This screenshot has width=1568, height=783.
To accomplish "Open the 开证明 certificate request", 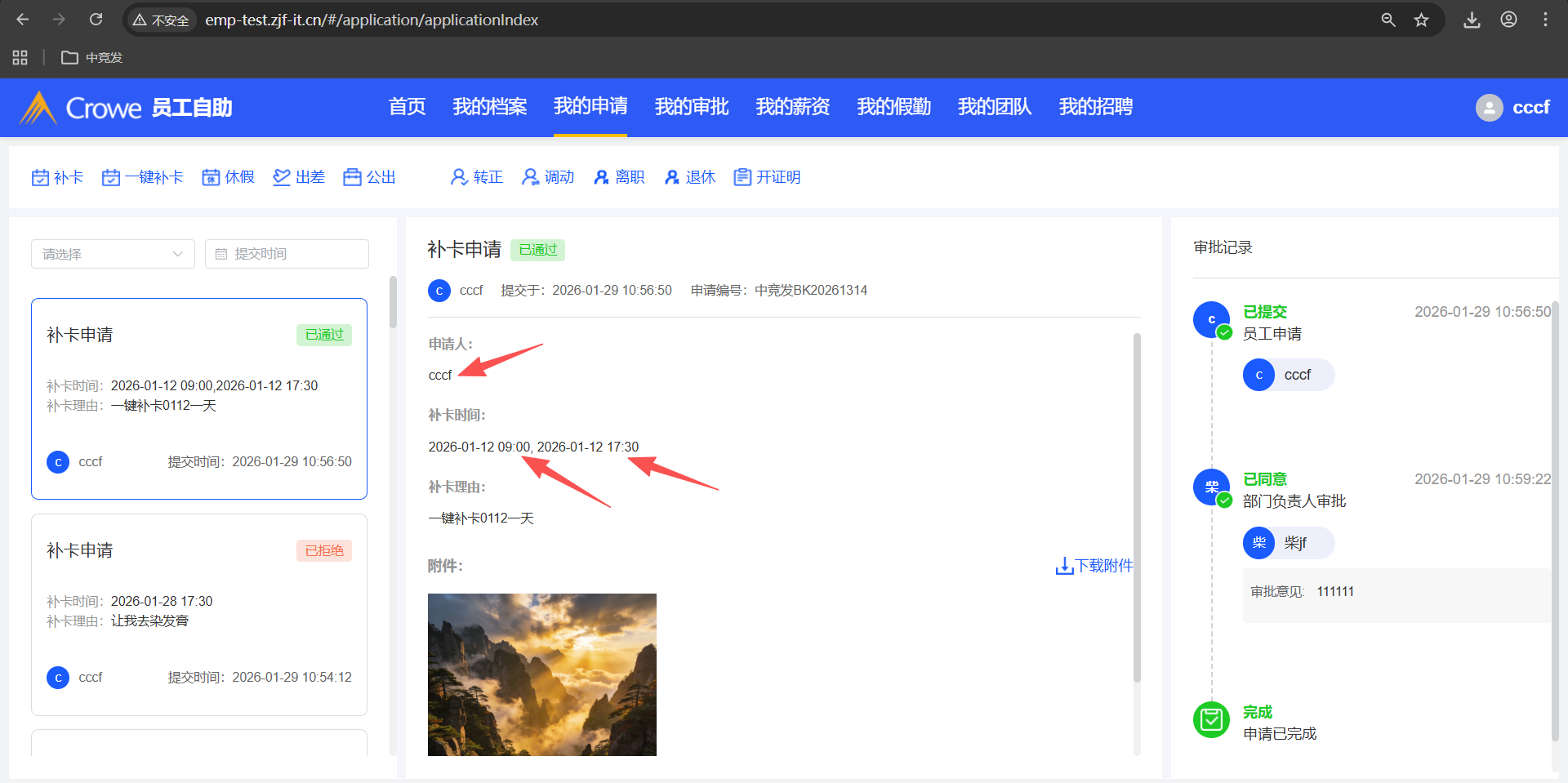I will click(767, 177).
